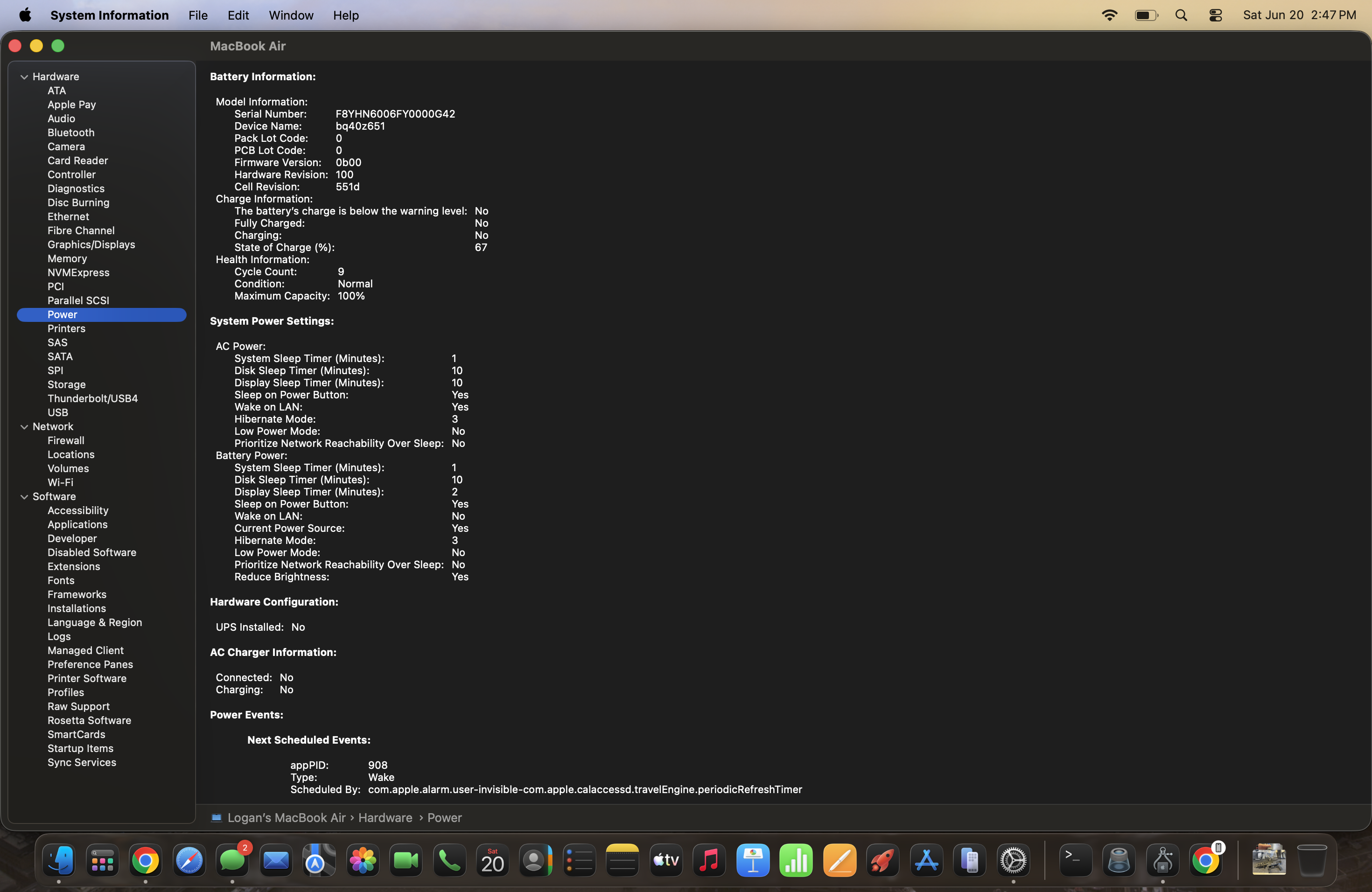This screenshot has width=1372, height=892.
Task: Open Messages with two unread badges
Action: pos(232,860)
